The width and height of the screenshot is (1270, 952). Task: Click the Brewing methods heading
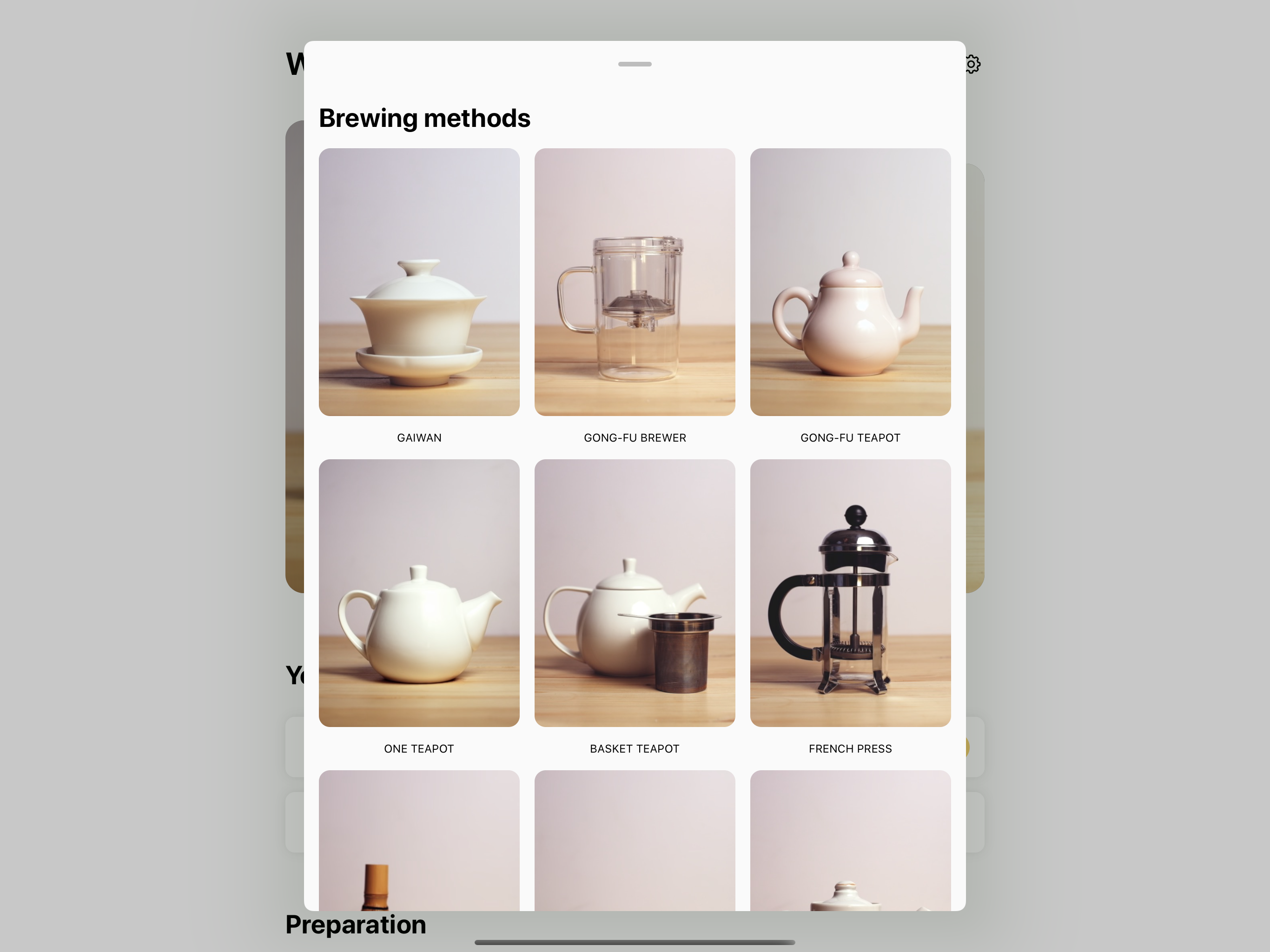click(x=424, y=118)
